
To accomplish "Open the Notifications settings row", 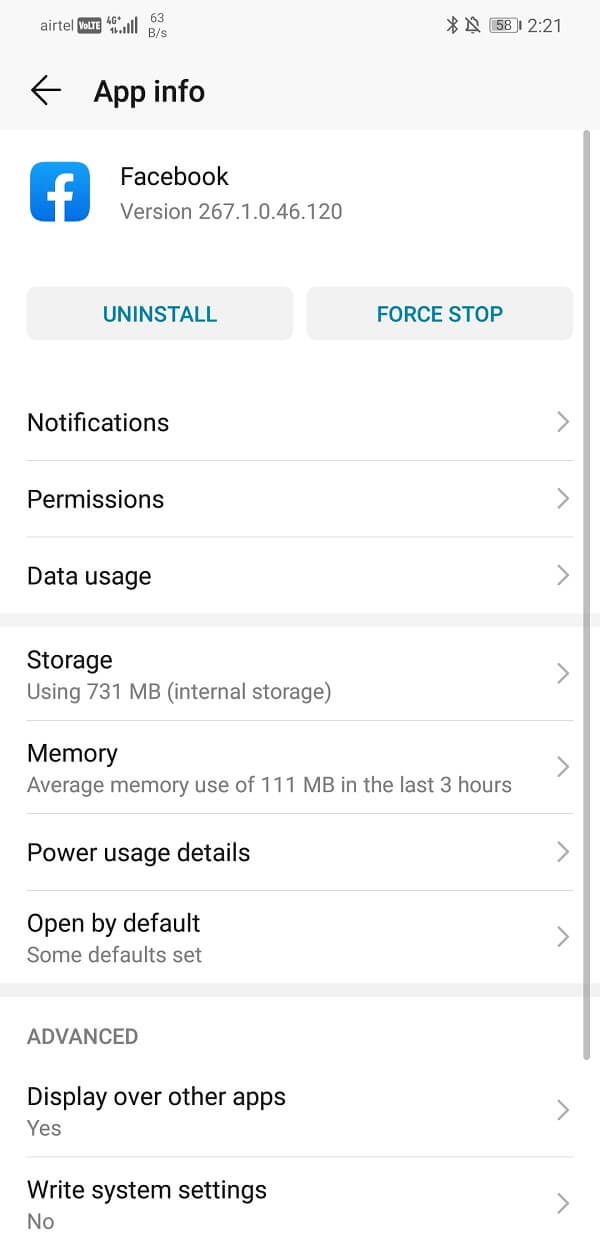I will tap(299, 422).
